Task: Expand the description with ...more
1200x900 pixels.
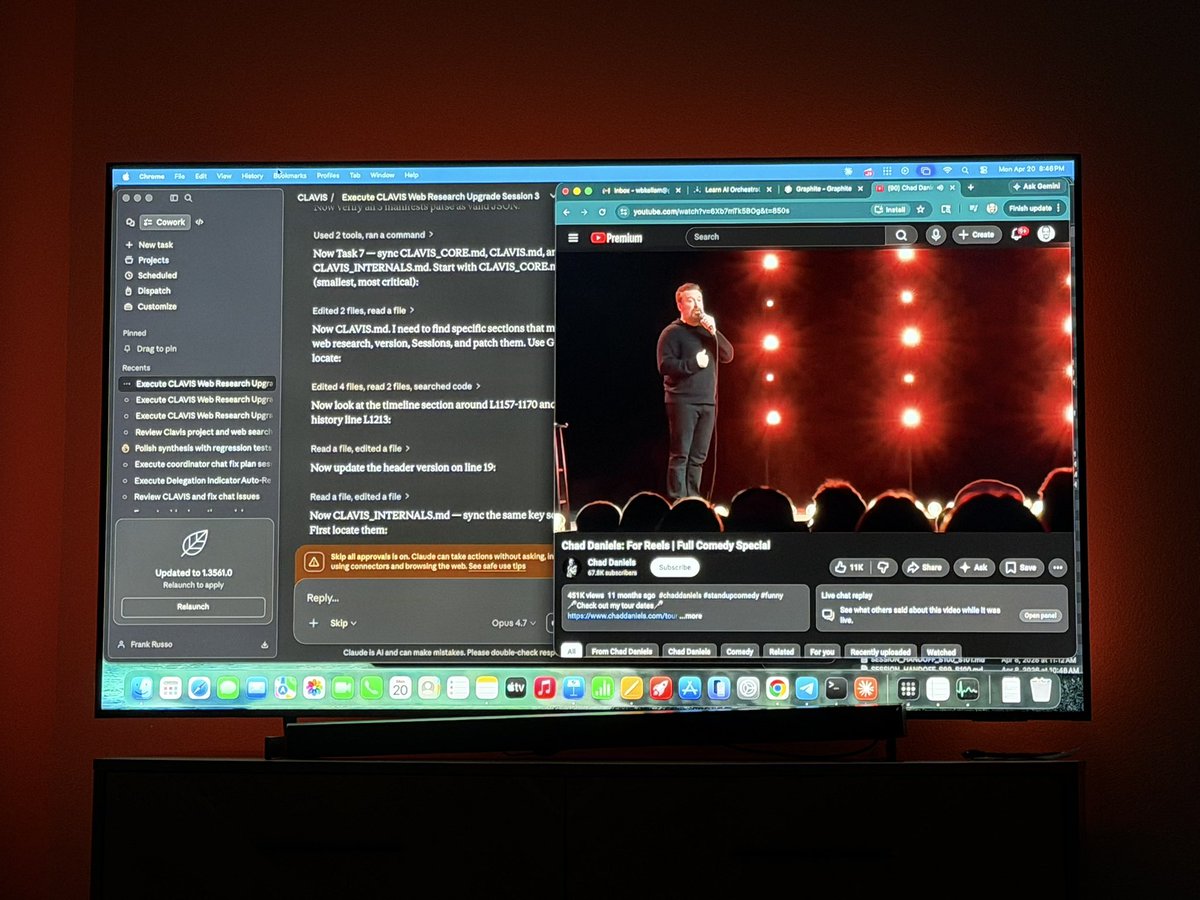Action: (691, 616)
